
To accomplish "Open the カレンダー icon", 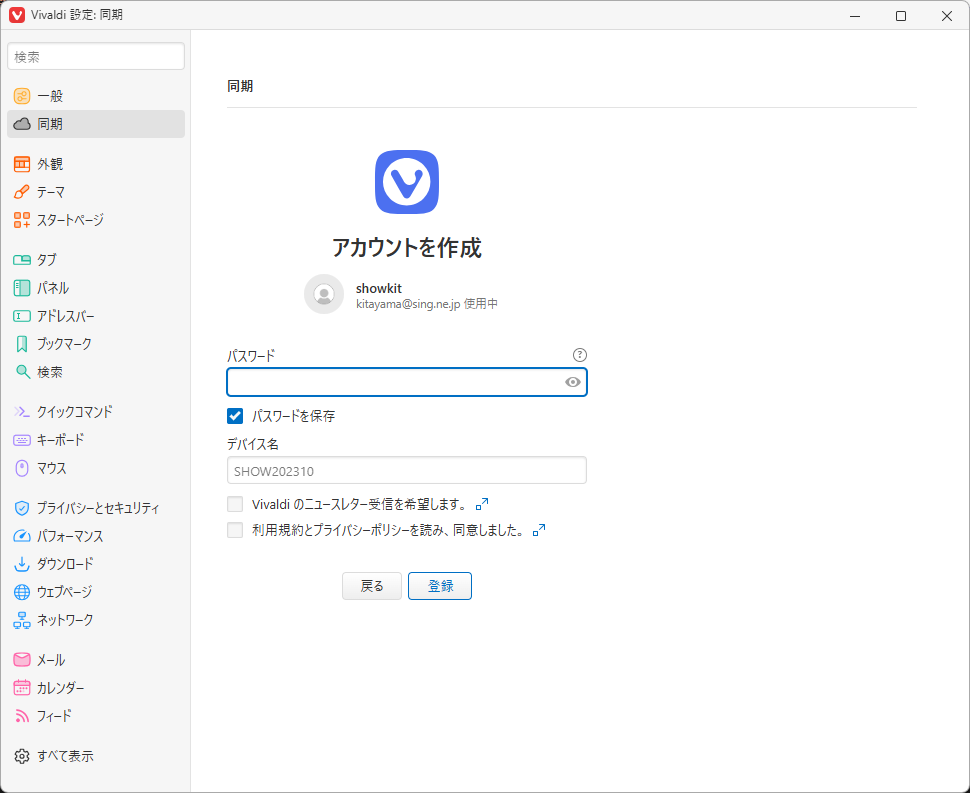I will click(22, 687).
